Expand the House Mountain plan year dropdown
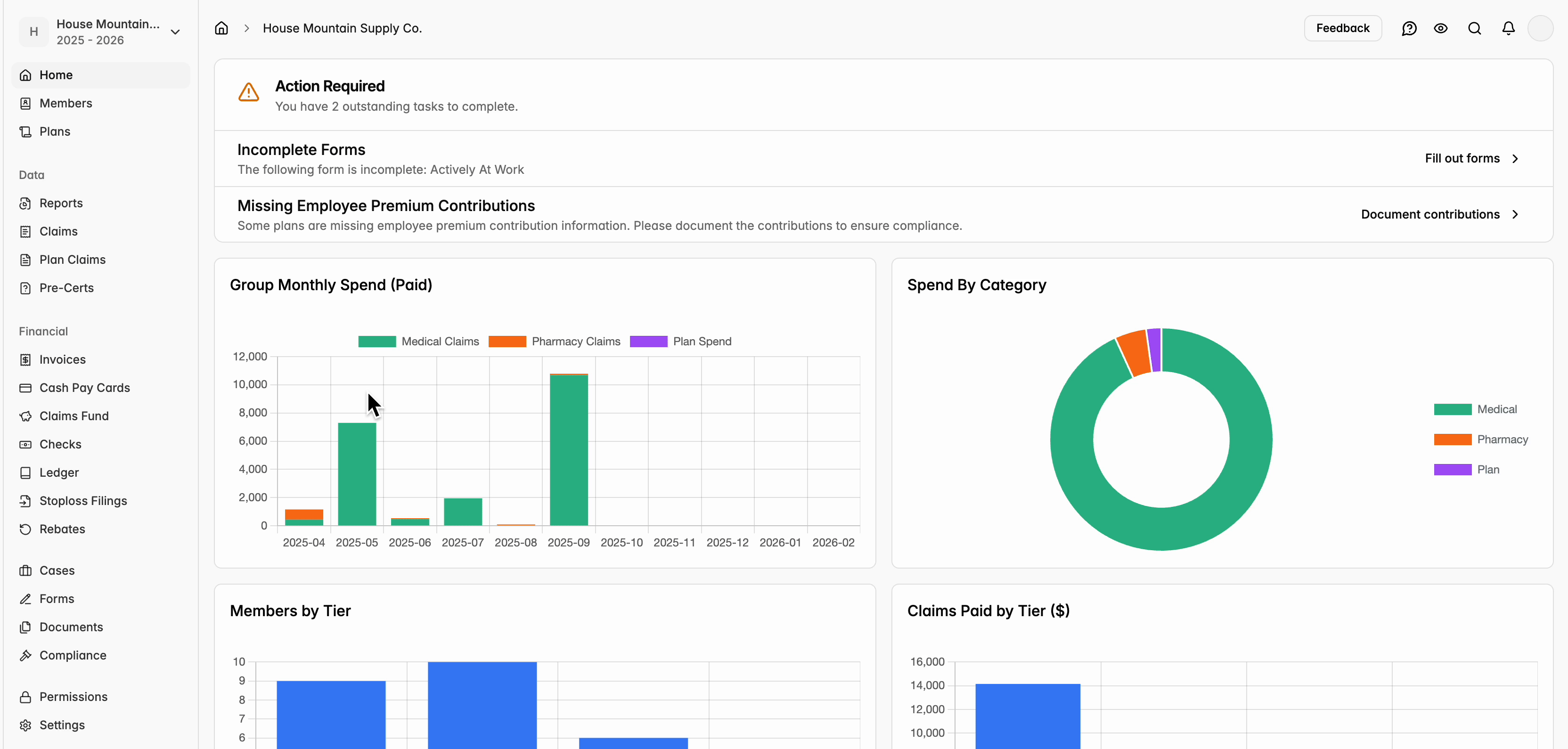Viewport: 1568px width, 749px height. [x=175, y=32]
